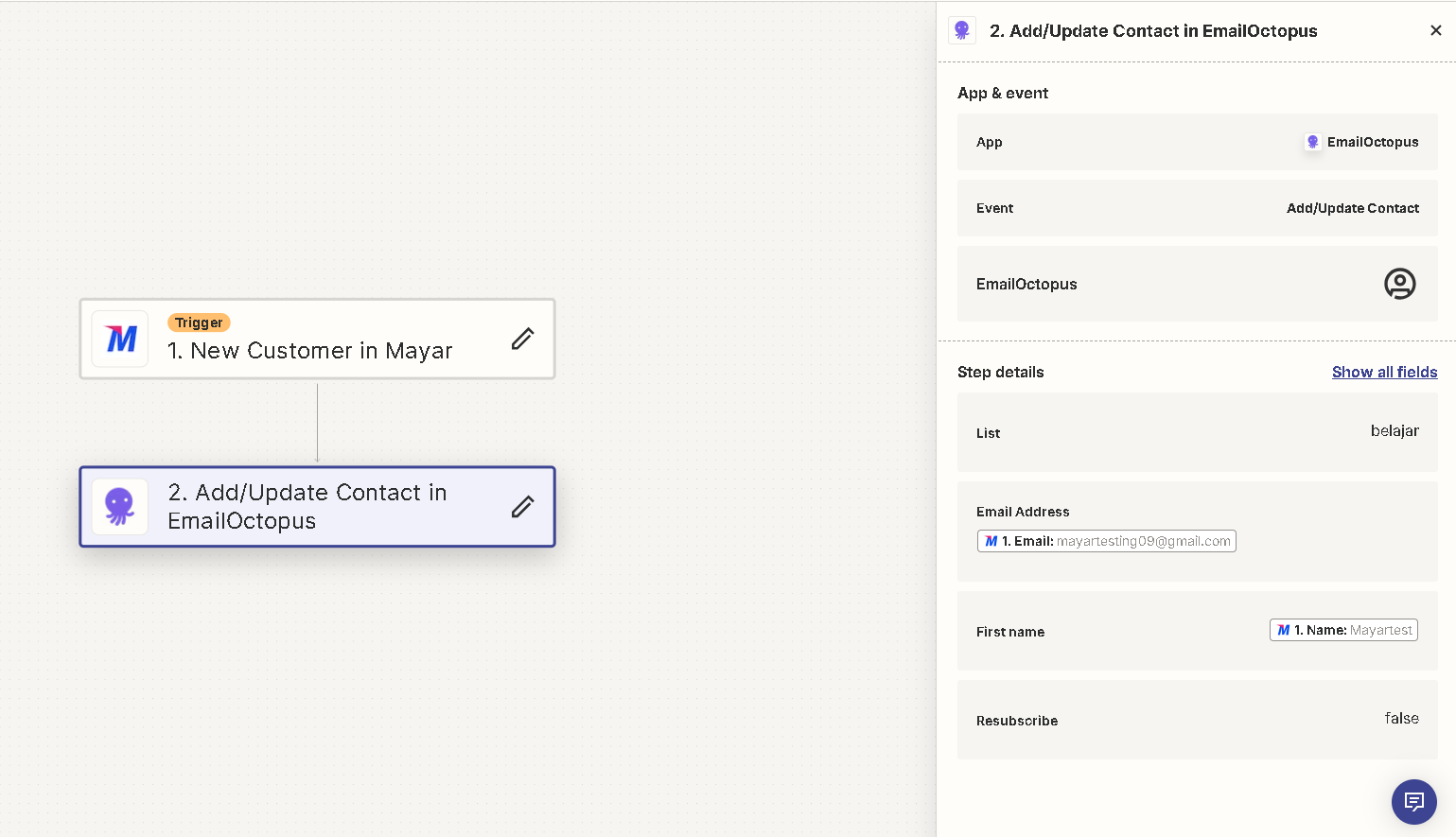Select the 2. Add/Update Contact in EmailOctopus step
Image resolution: width=1456 pixels, height=837 pixels.
317,507
